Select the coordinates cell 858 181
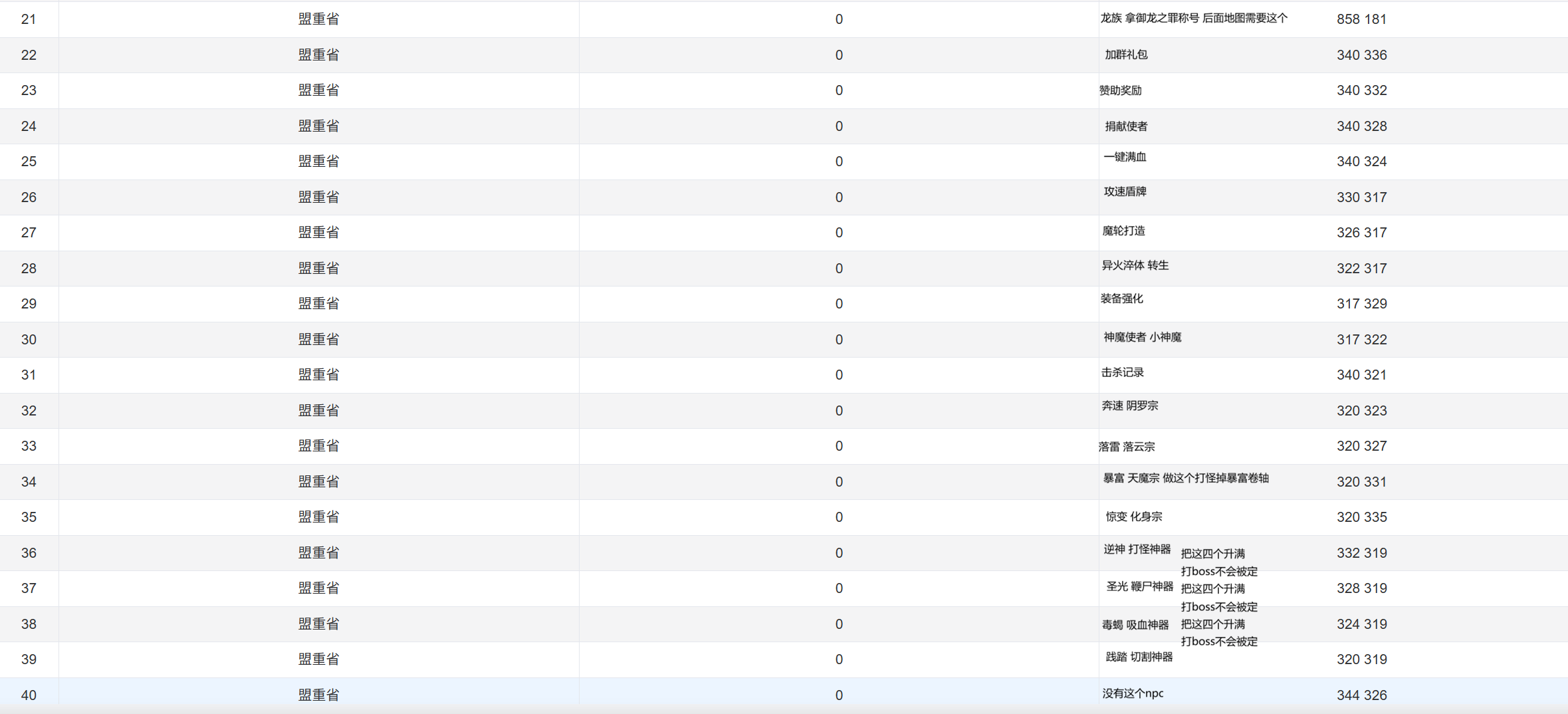 1361,19
